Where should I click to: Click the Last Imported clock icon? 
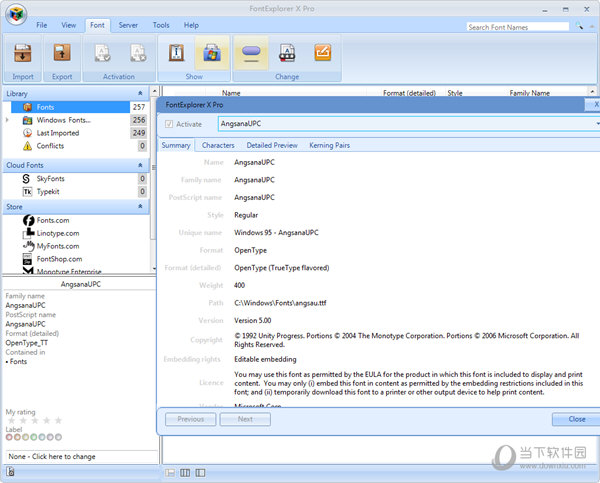click(27, 133)
